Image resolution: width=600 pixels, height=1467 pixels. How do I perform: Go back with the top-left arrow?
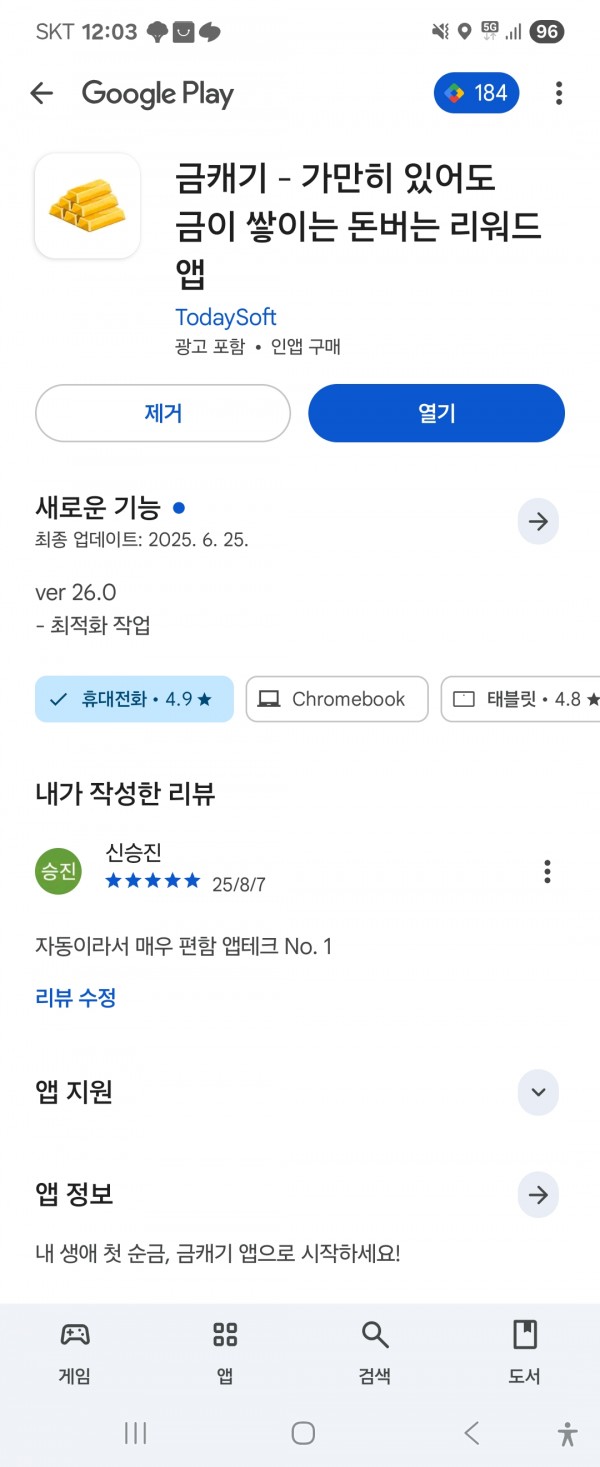coord(41,93)
